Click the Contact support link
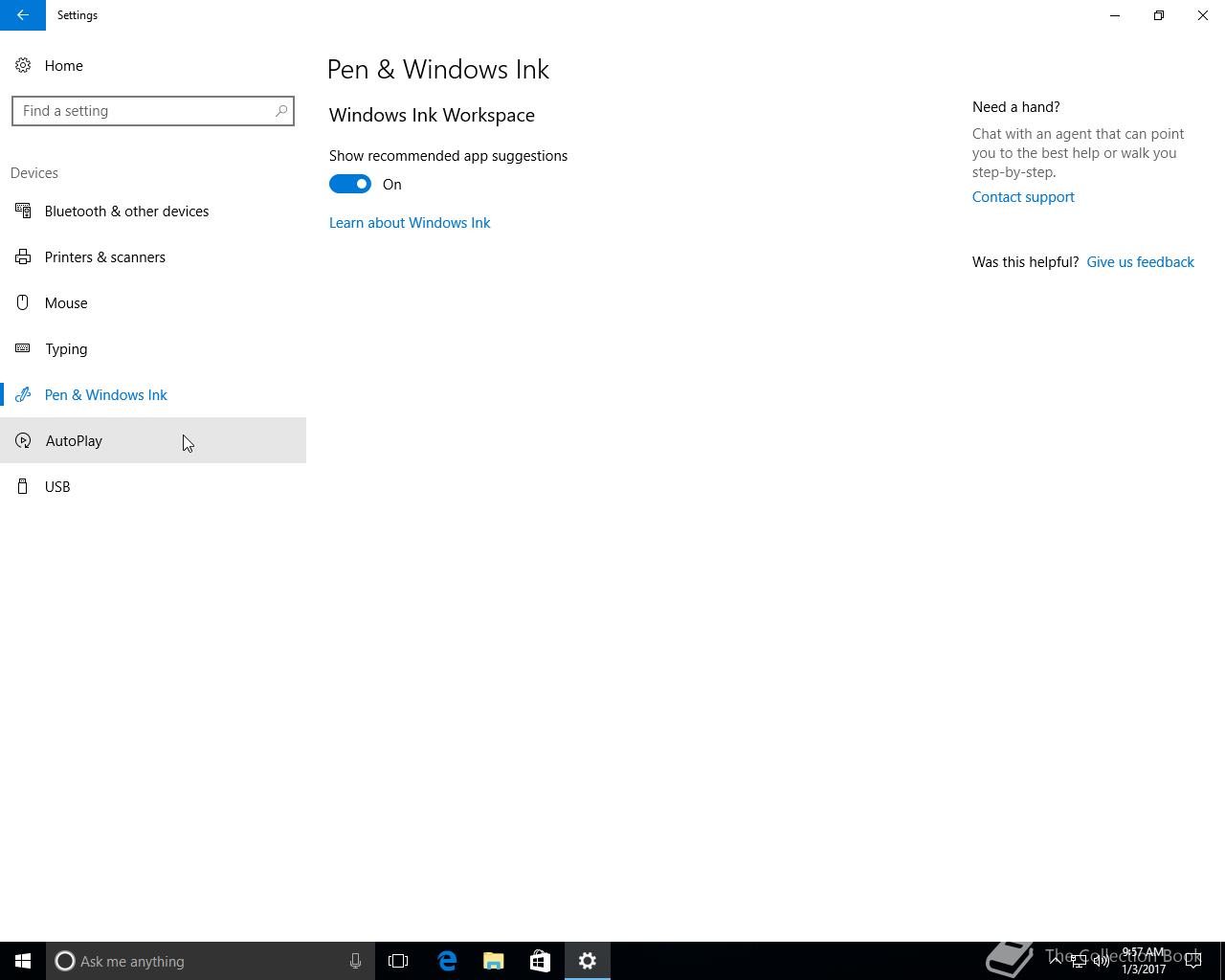Image resolution: width=1225 pixels, height=980 pixels. click(x=1023, y=196)
